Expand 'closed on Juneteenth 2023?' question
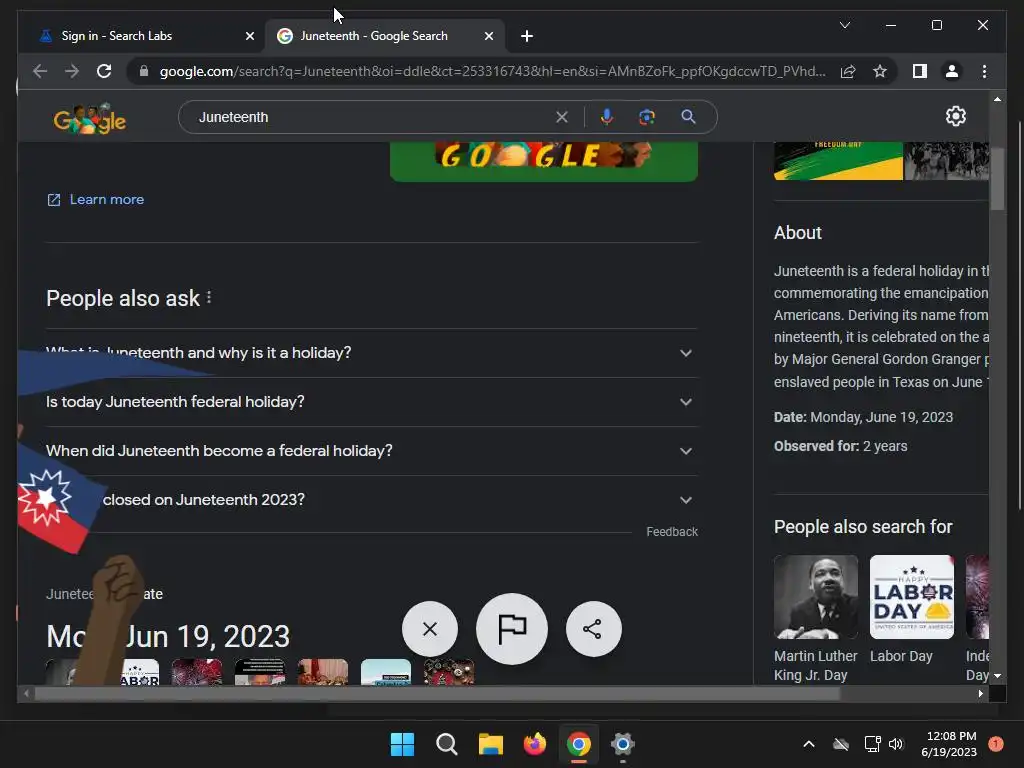This screenshot has height=768, width=1024. click(x=372, y=500)
